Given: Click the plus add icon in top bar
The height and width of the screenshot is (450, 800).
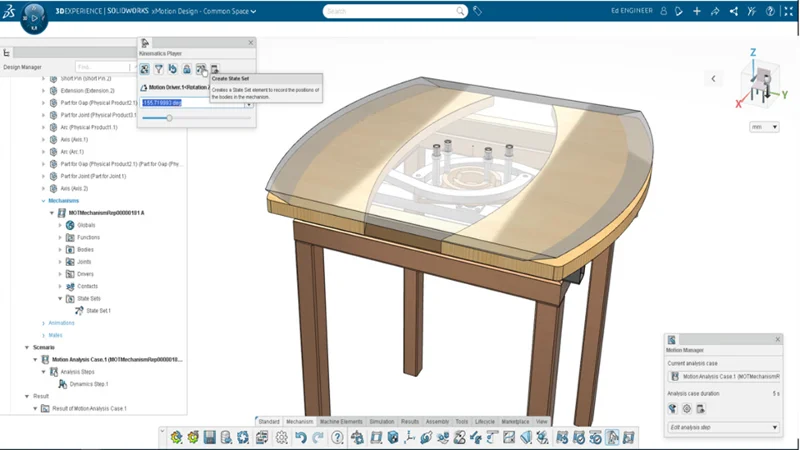Looking at the screenshot, I should click(x=697, y=11).
